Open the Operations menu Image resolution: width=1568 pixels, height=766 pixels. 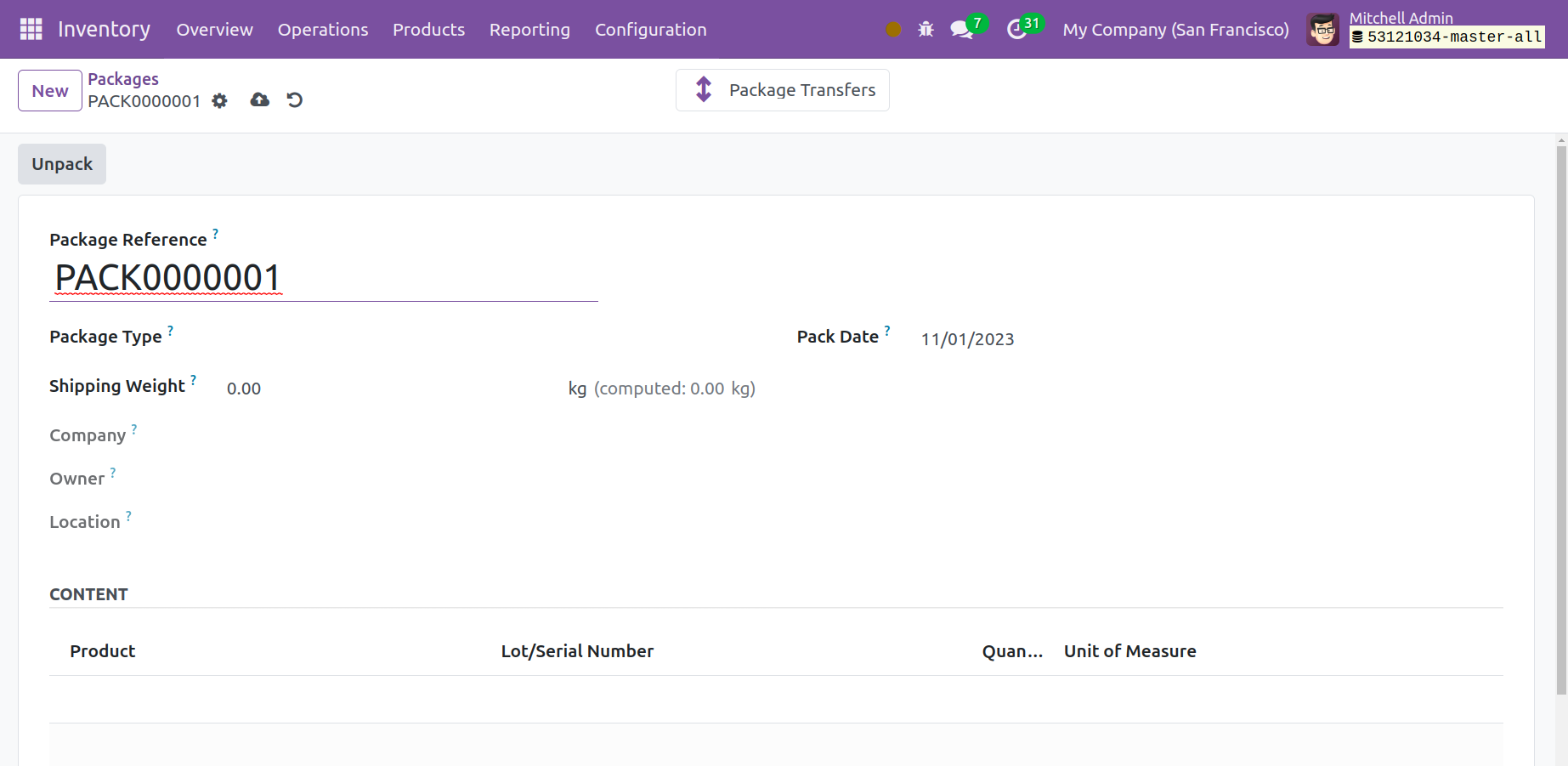(323, 30)
